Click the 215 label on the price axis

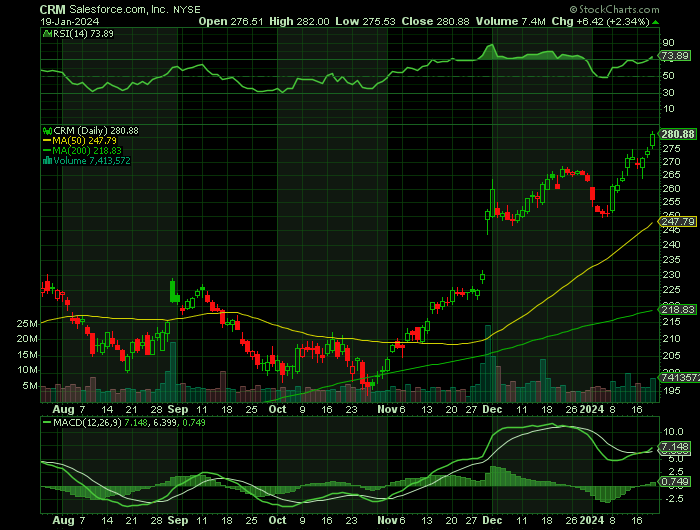point(671,322)
